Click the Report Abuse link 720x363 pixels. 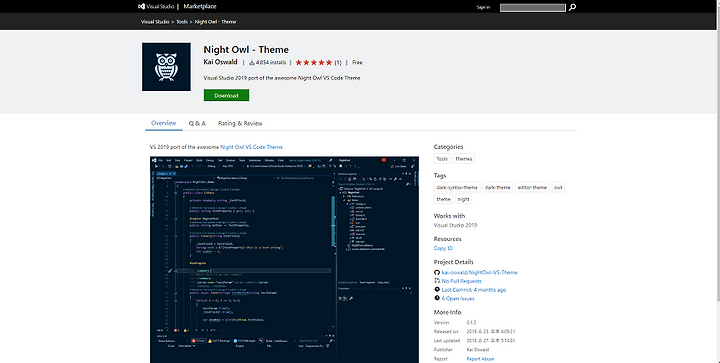pyautogui.click(x=480, y=359)
